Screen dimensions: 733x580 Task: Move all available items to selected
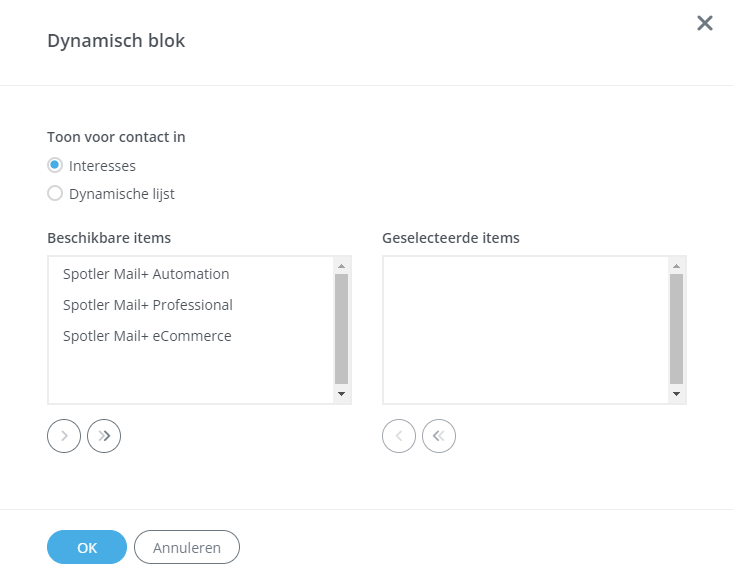104,436
